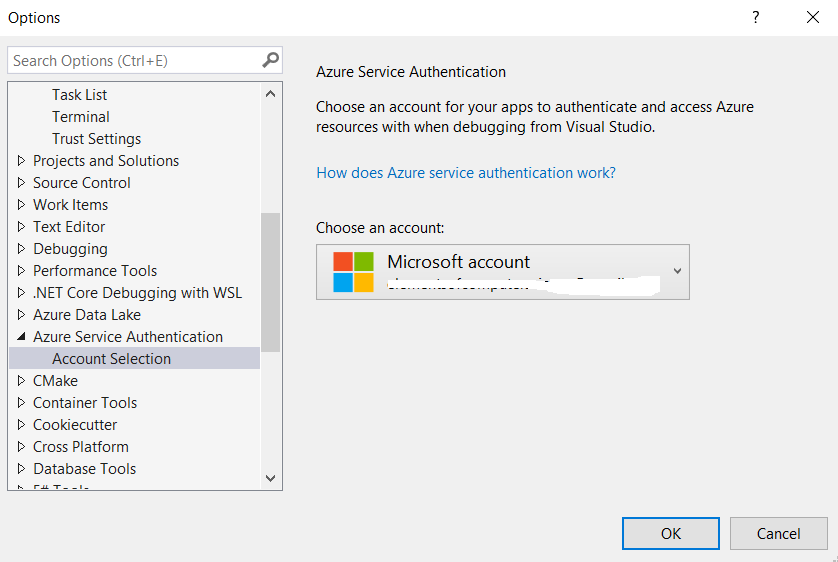Expand the CMake node
The height and width of the screenshot is (562, 838).
pos(21,380)
